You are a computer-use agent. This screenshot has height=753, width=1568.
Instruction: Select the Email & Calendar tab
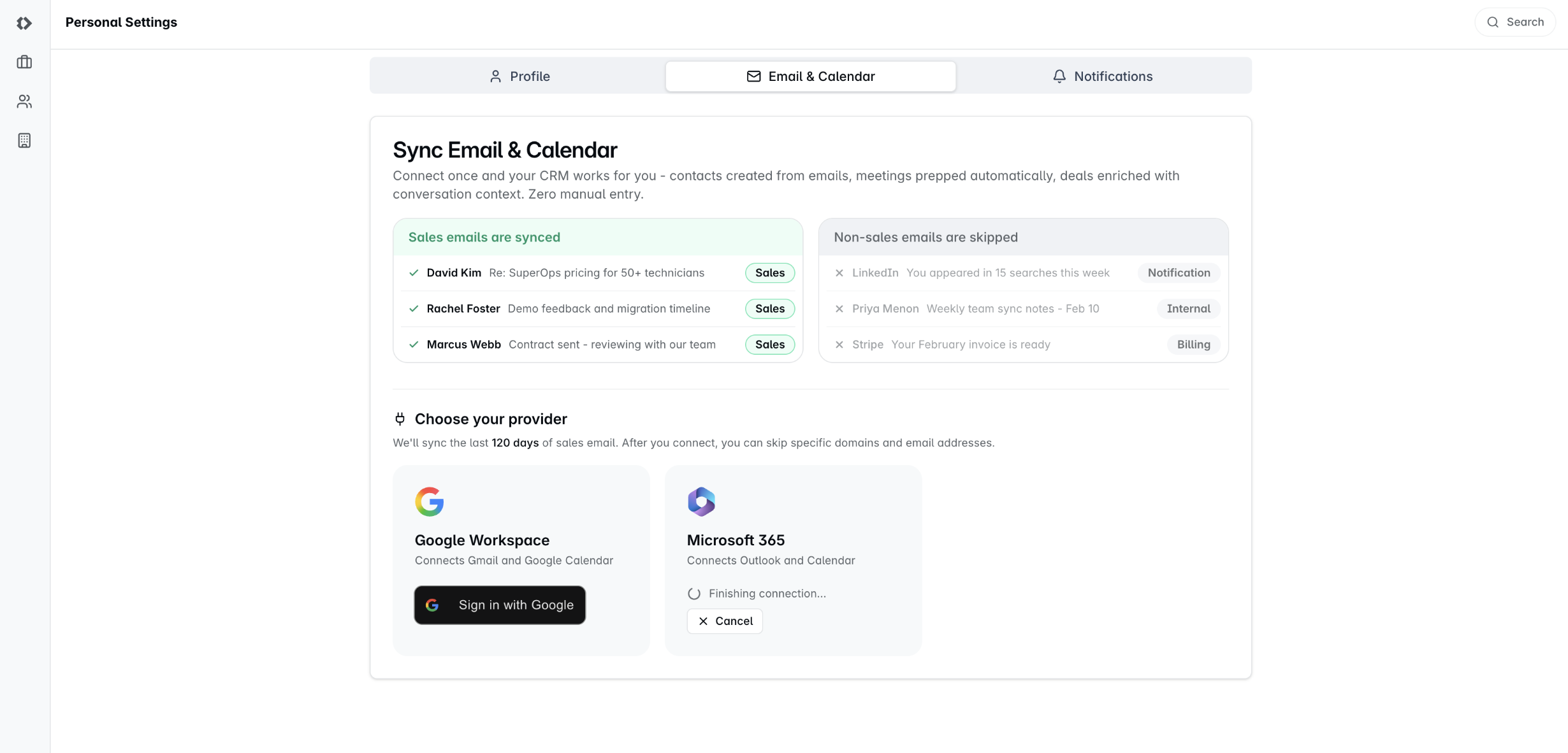[x=811, y=76]
